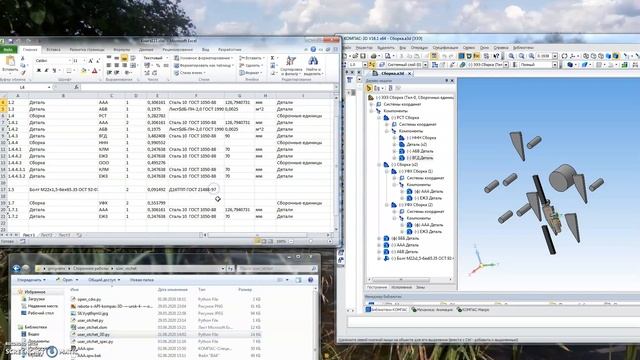Viewport: 640px width, 360px height.
Task: Open the Page Layout tab in Excel
Action: coord(87,49)
